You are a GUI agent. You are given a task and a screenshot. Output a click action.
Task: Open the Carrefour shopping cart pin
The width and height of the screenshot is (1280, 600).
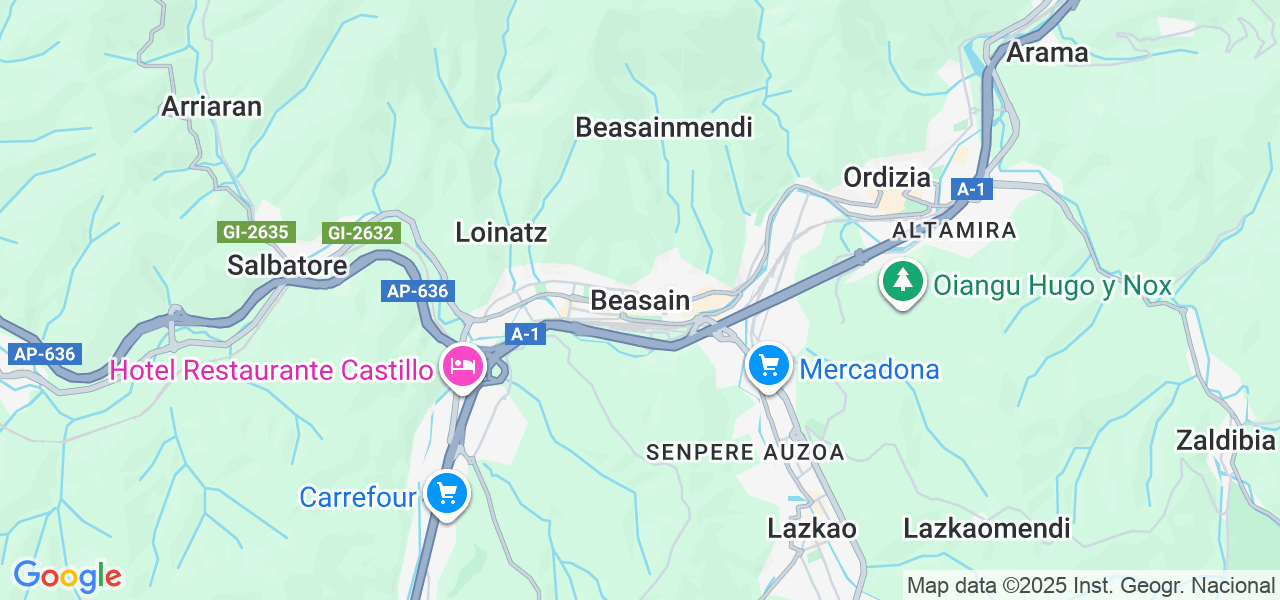[x=446, y=494]
